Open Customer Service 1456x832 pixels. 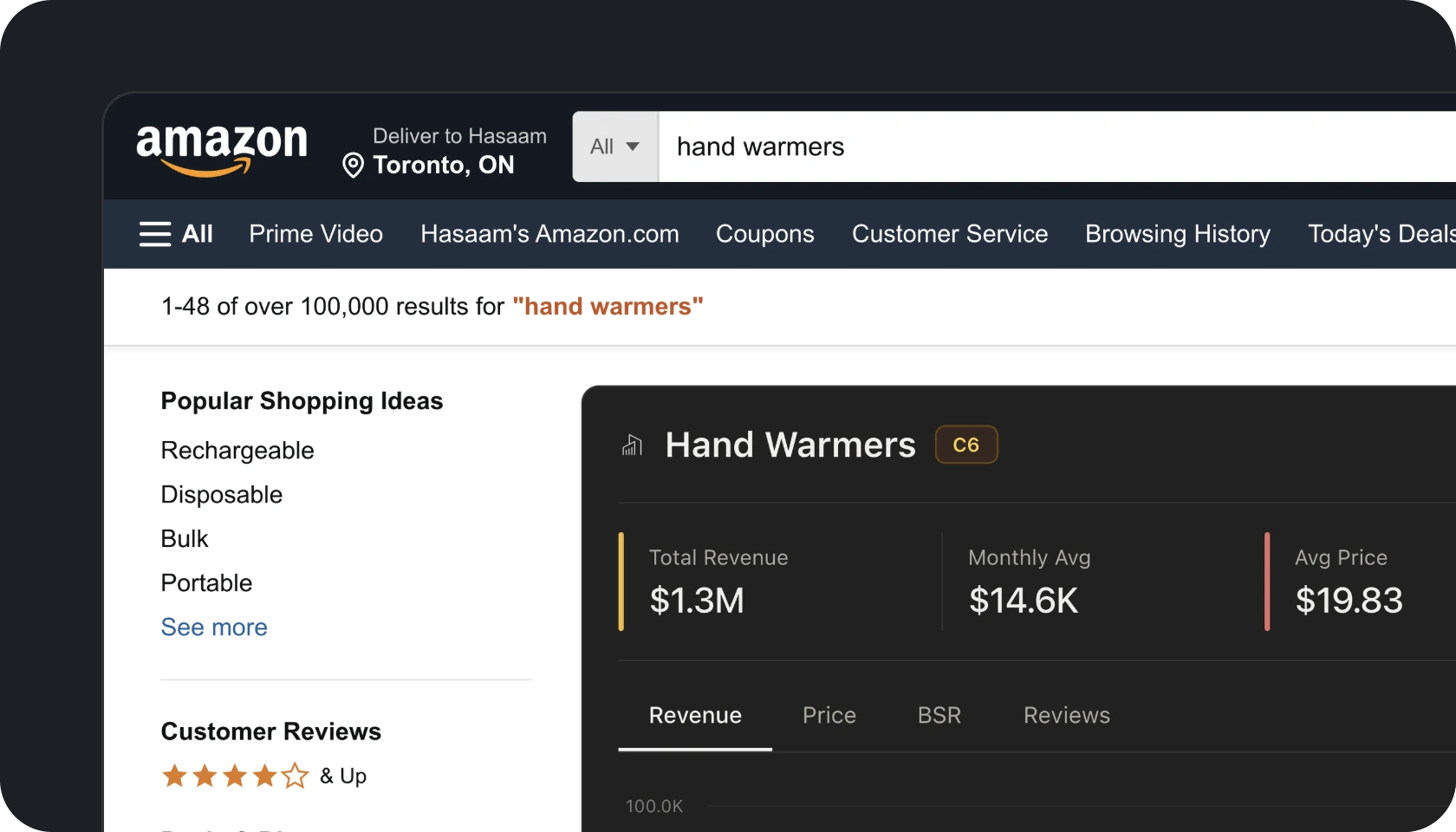[x=950, y=234]
